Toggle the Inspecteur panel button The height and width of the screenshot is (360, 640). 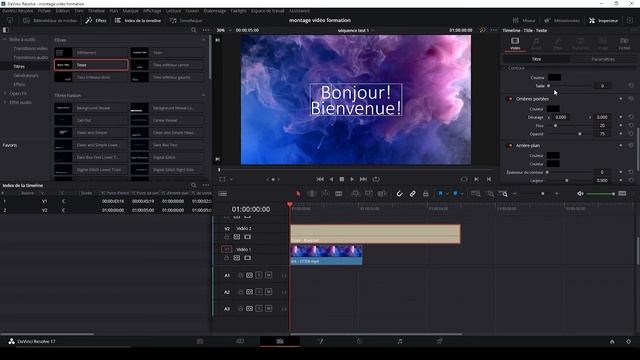coord(604,20)
